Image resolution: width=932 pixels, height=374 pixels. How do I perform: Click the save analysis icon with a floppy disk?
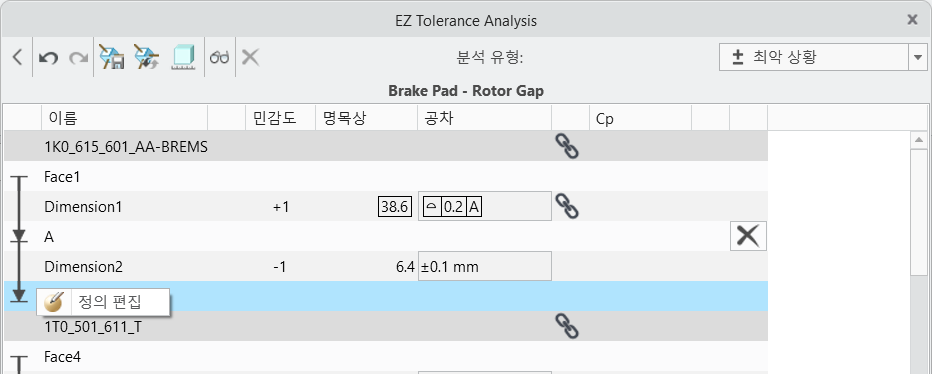[111, 58]
